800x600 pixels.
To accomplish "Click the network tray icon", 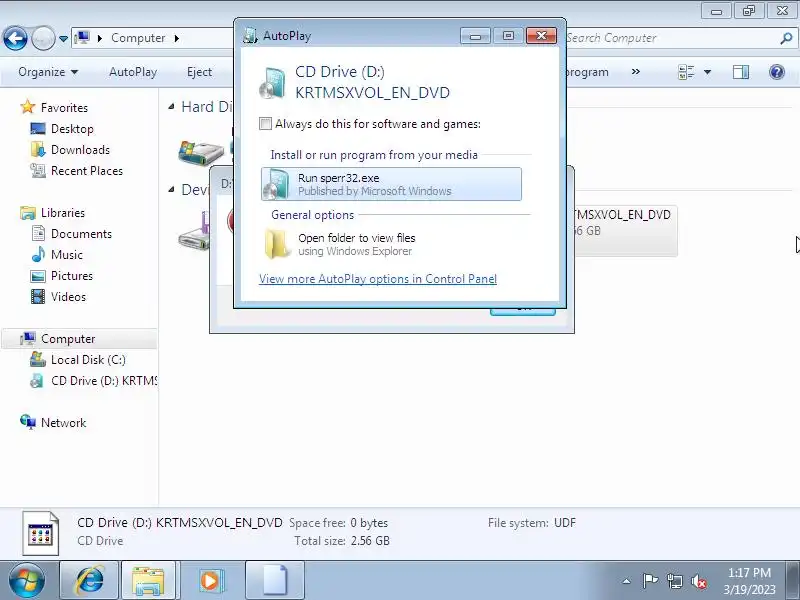I will tap(674, 581).
